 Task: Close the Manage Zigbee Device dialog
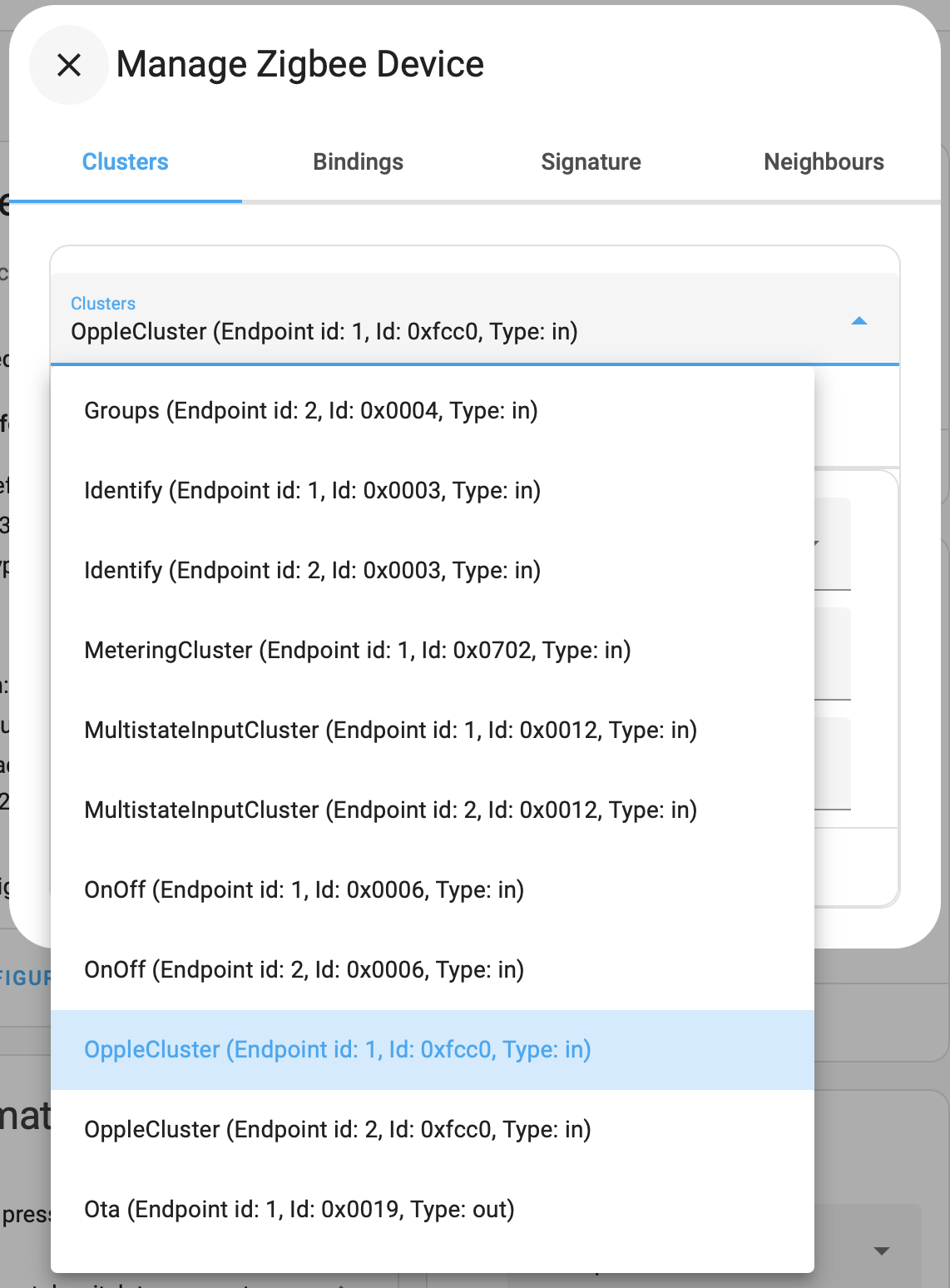click(68, 65)
